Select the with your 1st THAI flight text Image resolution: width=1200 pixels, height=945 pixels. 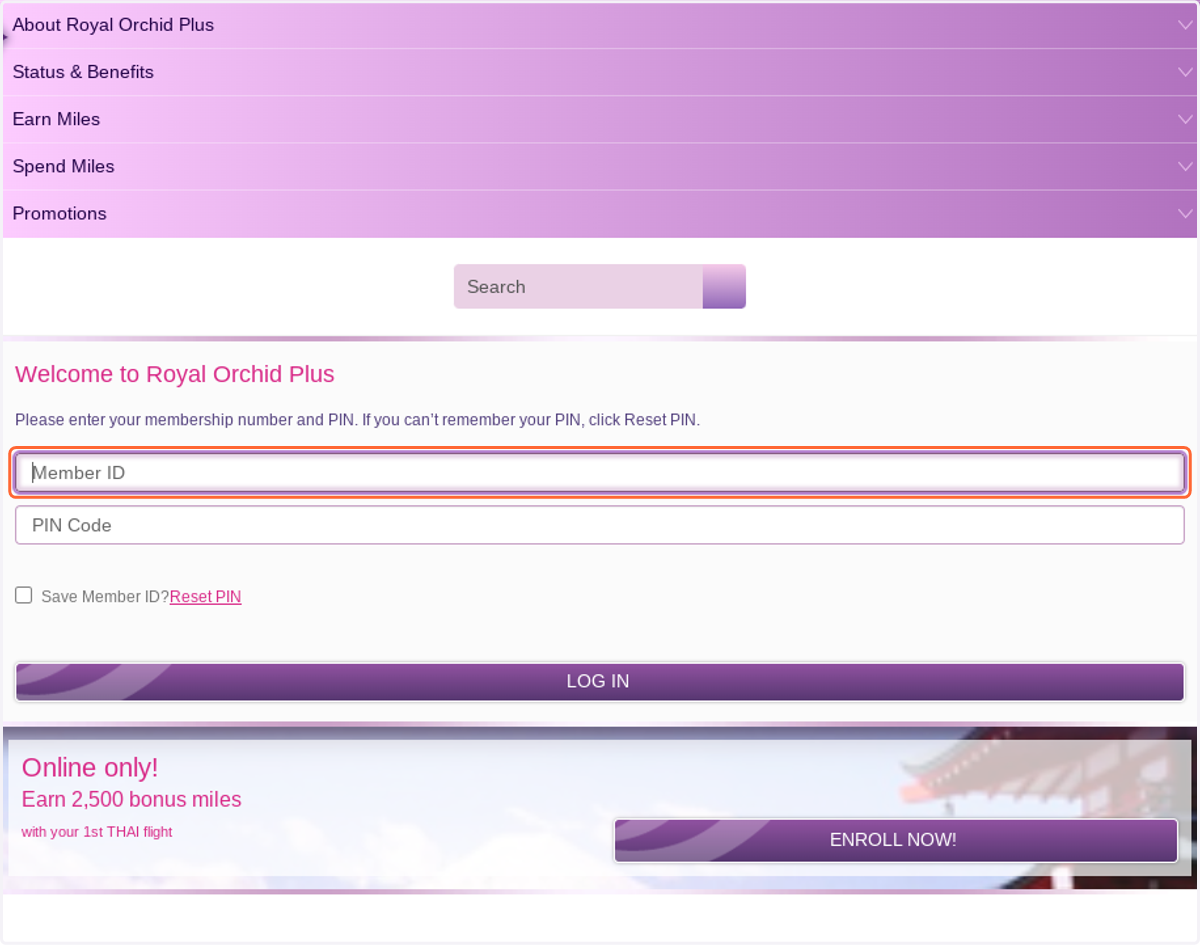97,832
